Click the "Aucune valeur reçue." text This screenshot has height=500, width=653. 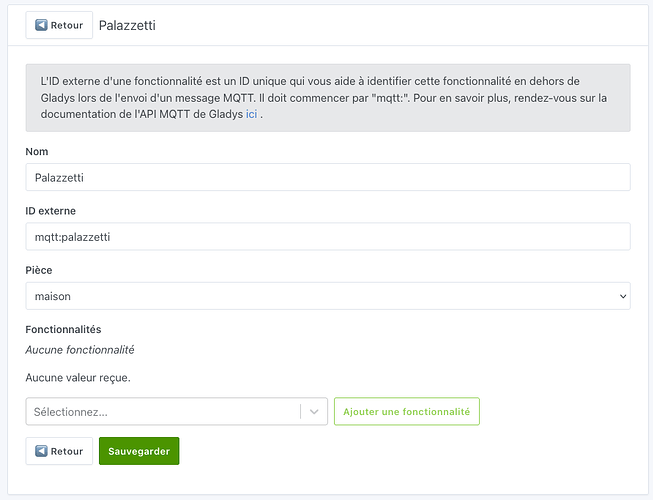click(x=78, y=377)
